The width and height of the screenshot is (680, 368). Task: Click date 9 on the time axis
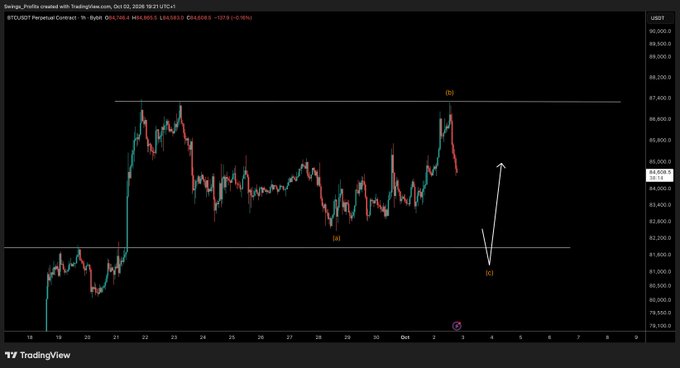point(636,337)
